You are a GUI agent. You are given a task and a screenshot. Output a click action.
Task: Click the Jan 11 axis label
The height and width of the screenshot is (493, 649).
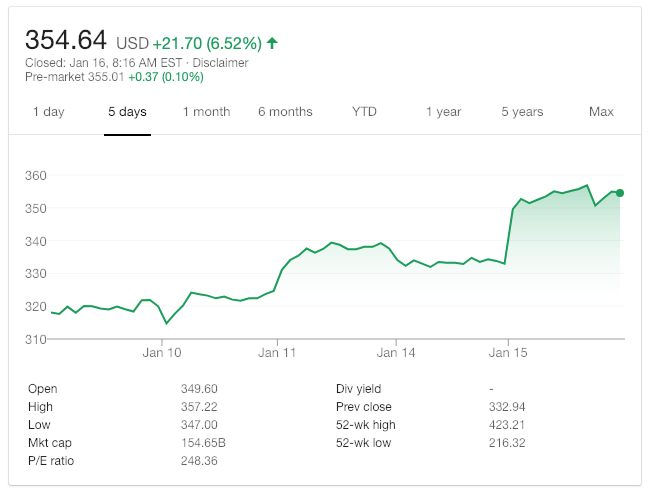pyautogui.click(x=277, y=353)
